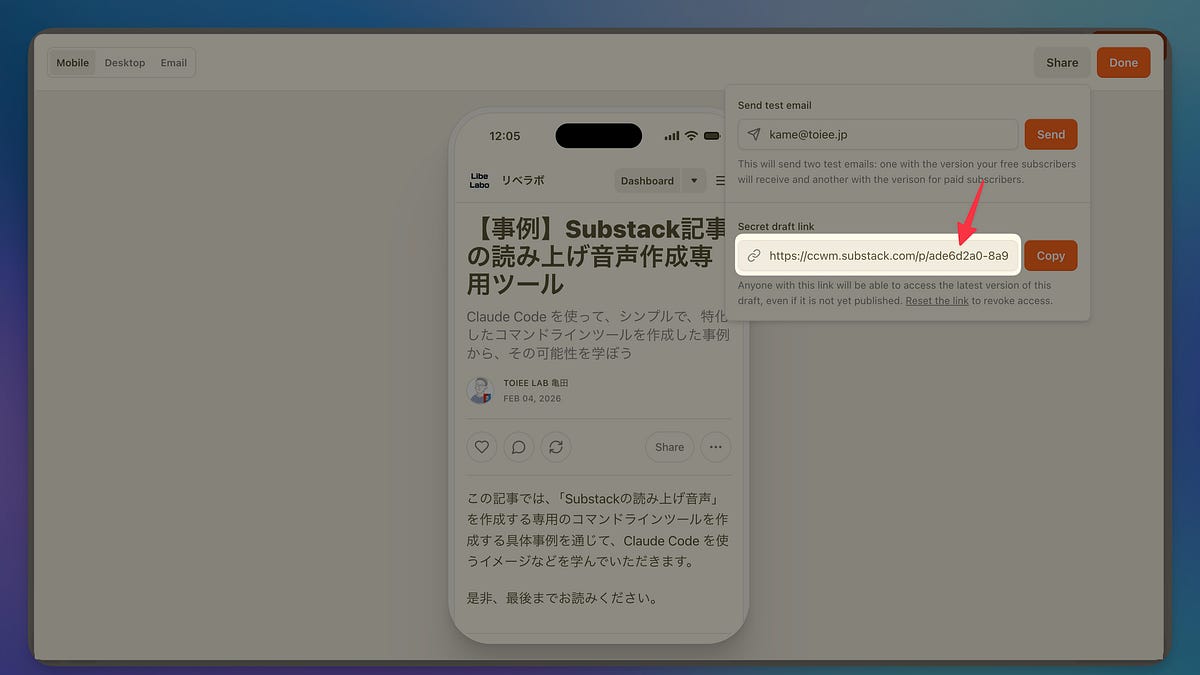Open more options via the ellipsis icon
Viewport: 1200px width, 675px height.
716,447
